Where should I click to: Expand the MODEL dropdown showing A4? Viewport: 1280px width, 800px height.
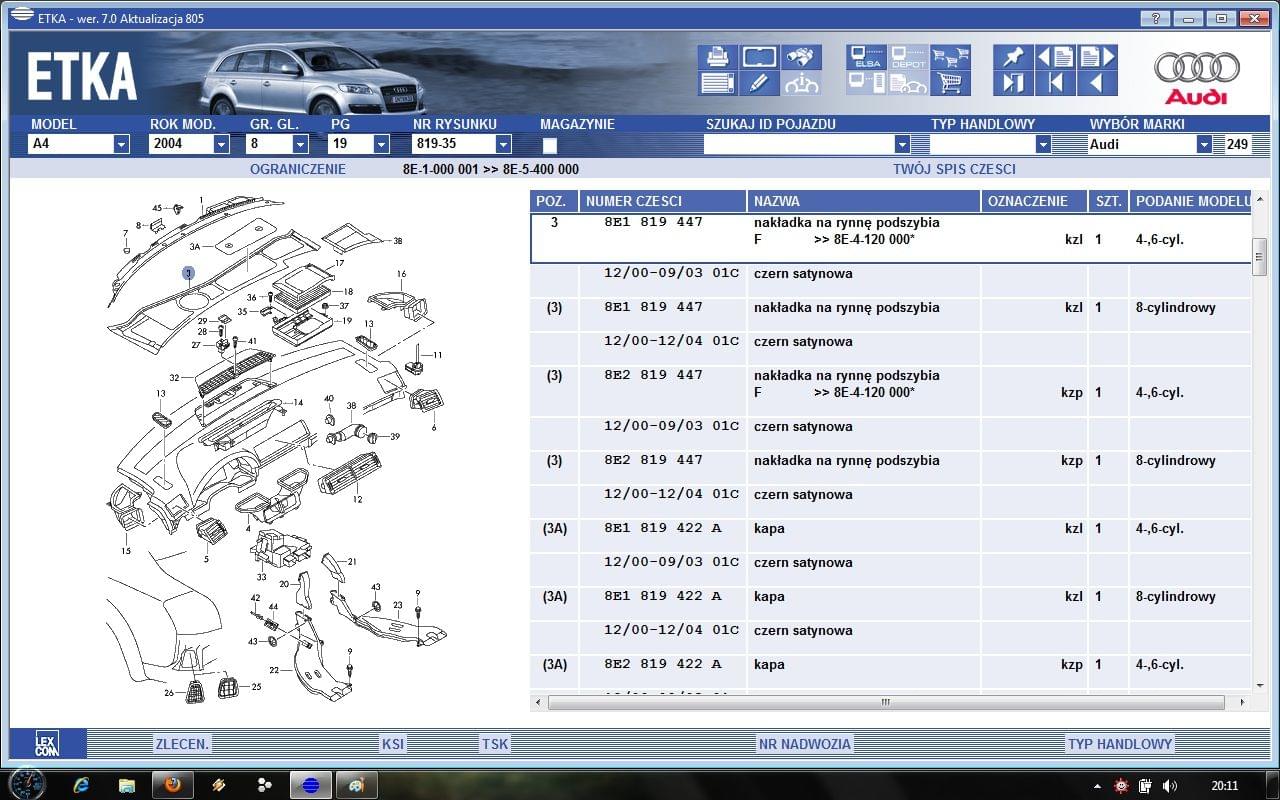point(121,144)
